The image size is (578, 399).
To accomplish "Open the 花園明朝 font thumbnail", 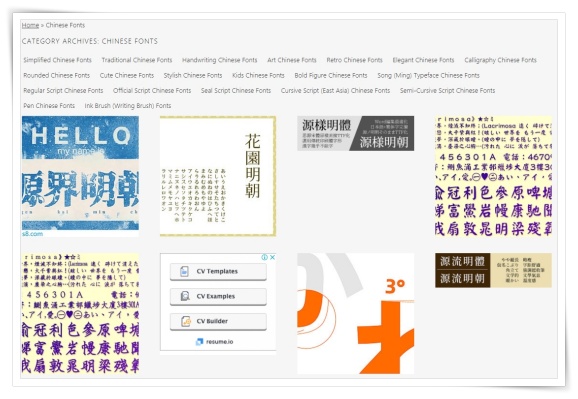I will [x=218, y=176].
